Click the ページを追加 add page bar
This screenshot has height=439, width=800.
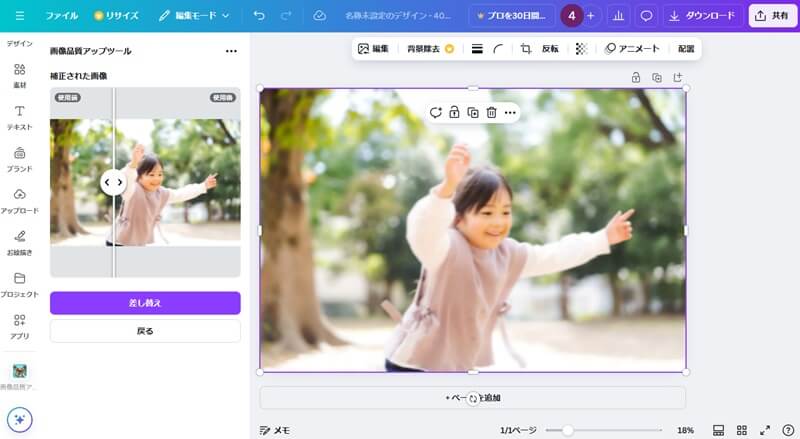pos(472,398)
